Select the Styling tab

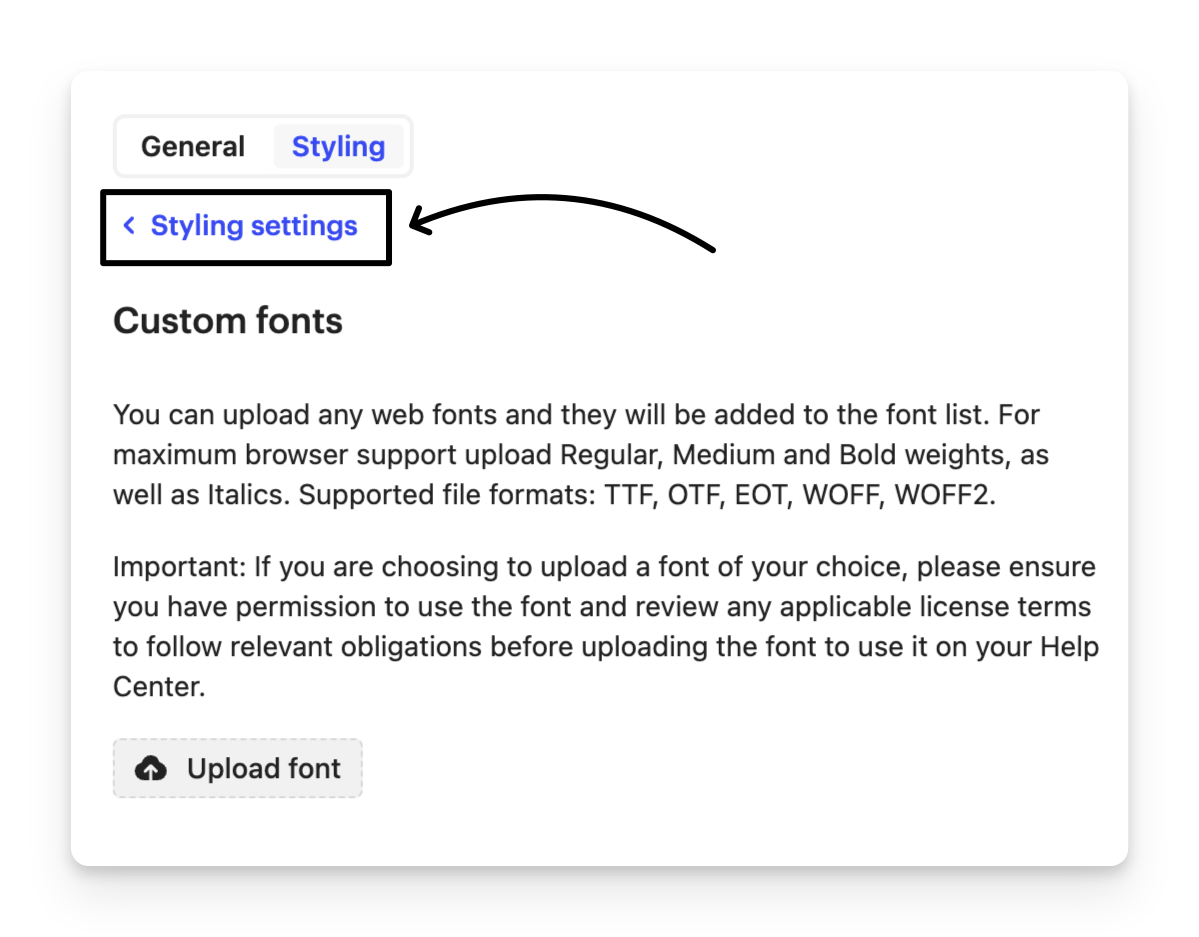[338, 147]
